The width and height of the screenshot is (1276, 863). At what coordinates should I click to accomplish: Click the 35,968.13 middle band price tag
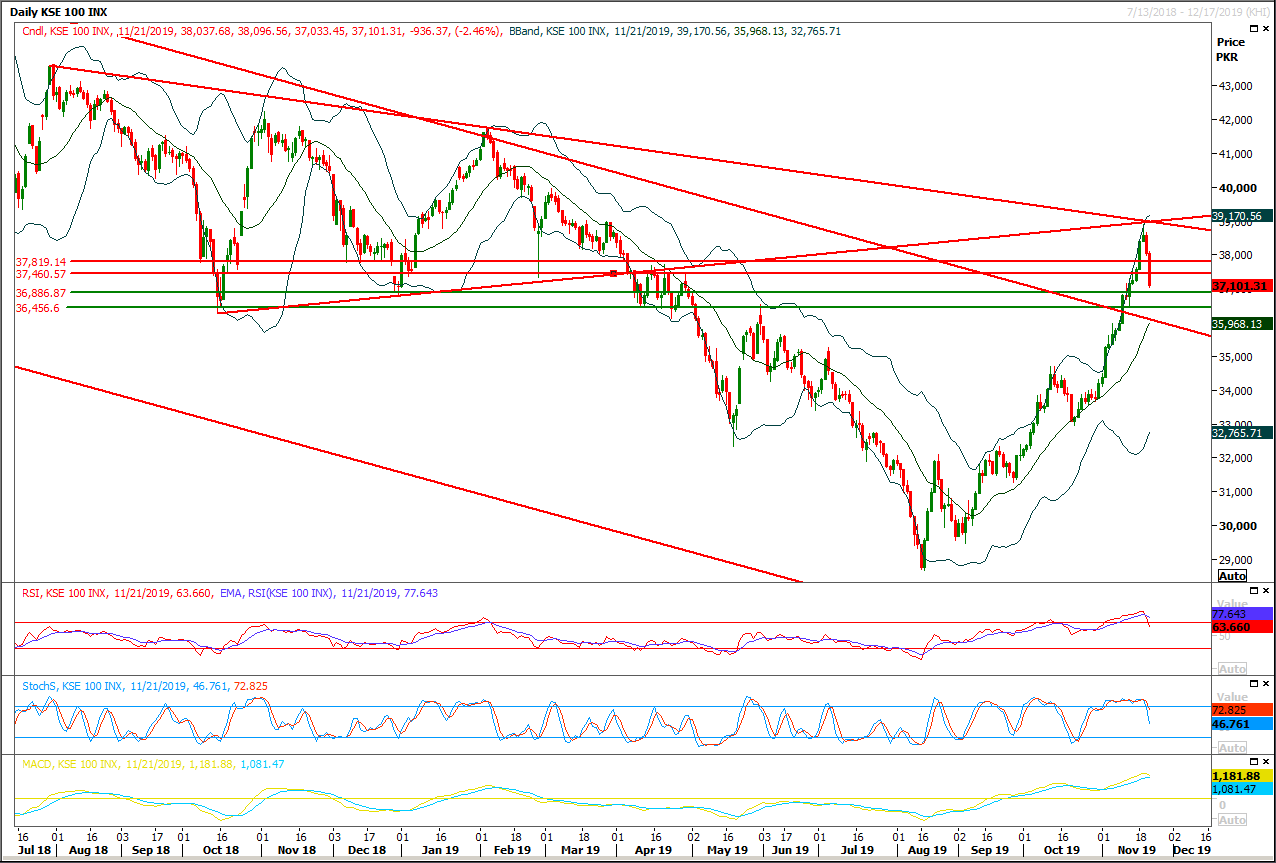[1242, 324]
